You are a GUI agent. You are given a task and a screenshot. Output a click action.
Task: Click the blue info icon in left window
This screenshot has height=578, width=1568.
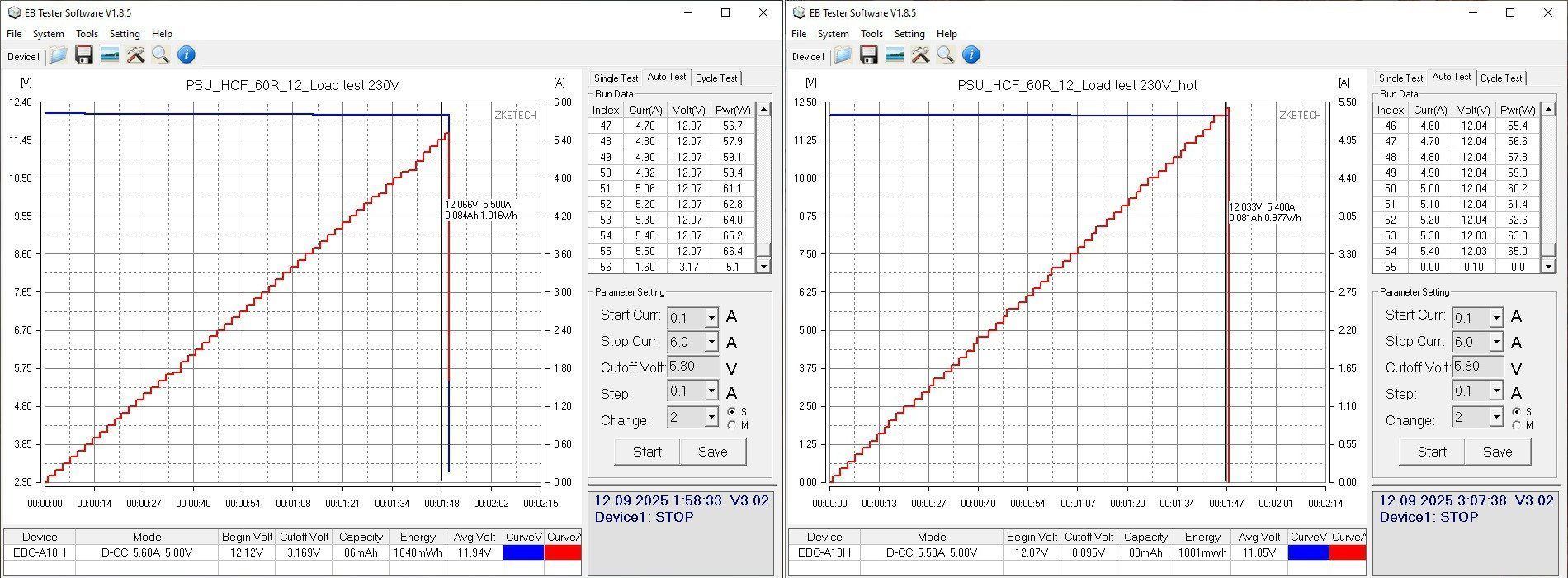coord(187,55)
